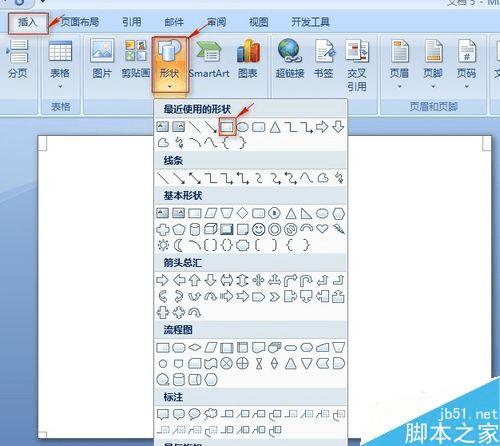Image resolution: width=500 pixels, height=446 pixels.
Task: Switch to the 邮件 tab
Action: point(174,22)
